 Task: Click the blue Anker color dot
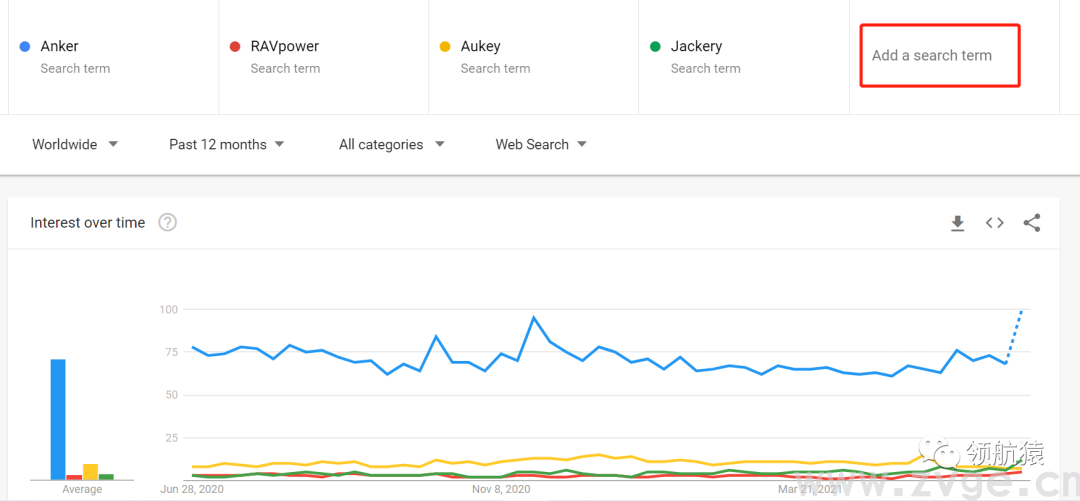click(x=25, y=47)
